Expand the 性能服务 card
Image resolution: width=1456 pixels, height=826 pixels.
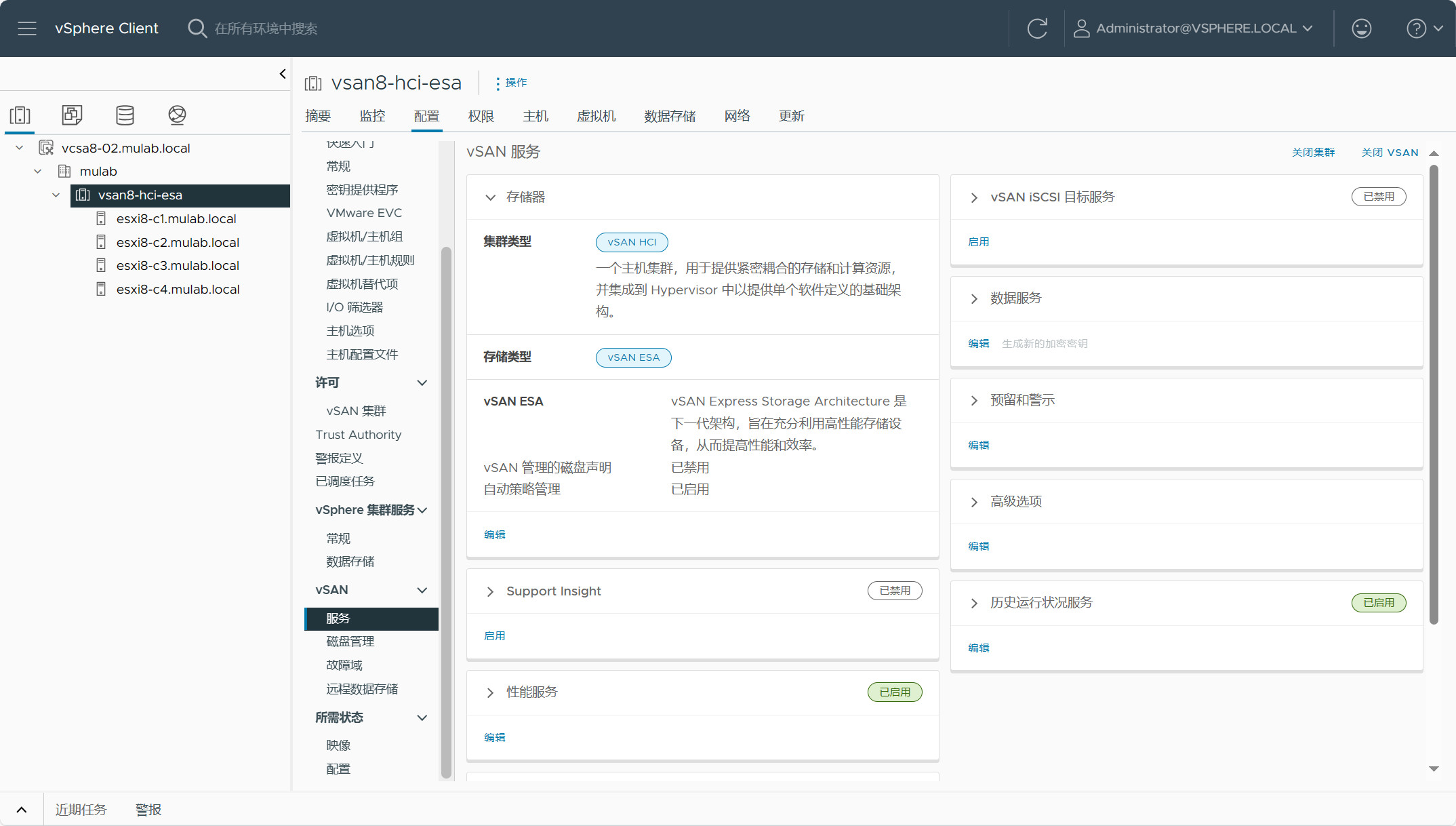[491, 692]
